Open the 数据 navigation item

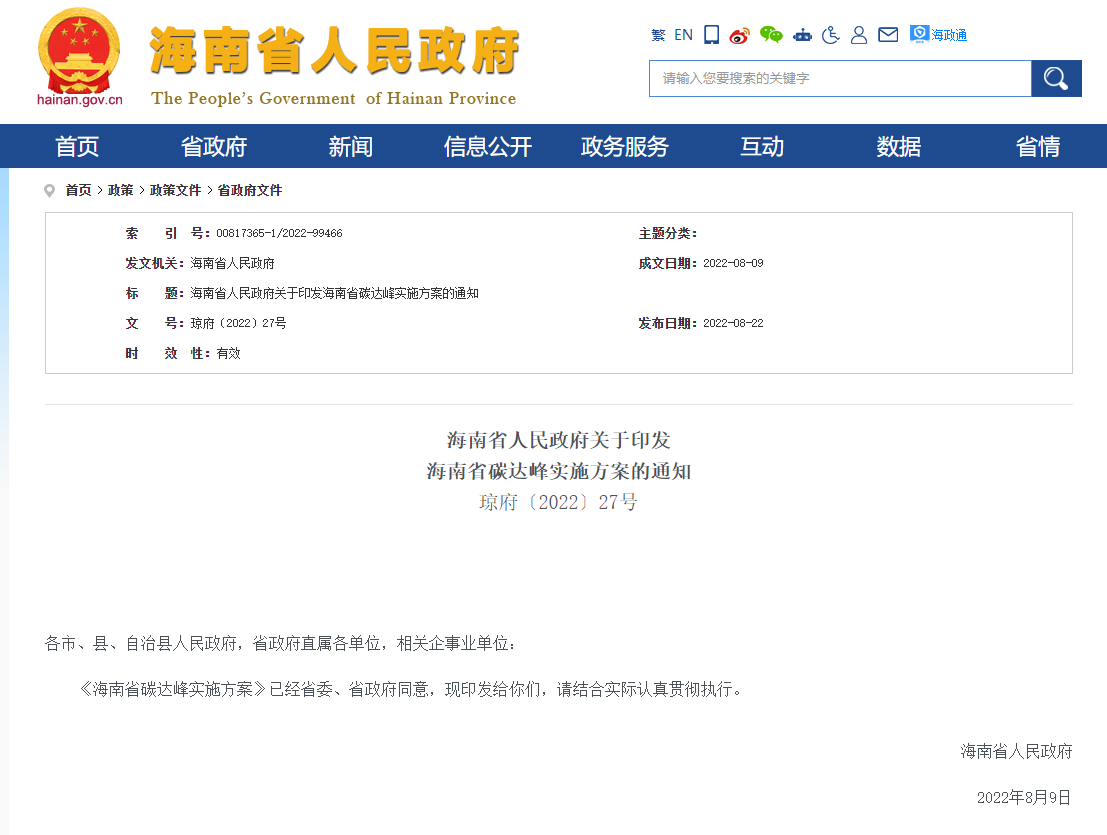tap(898, 147)
